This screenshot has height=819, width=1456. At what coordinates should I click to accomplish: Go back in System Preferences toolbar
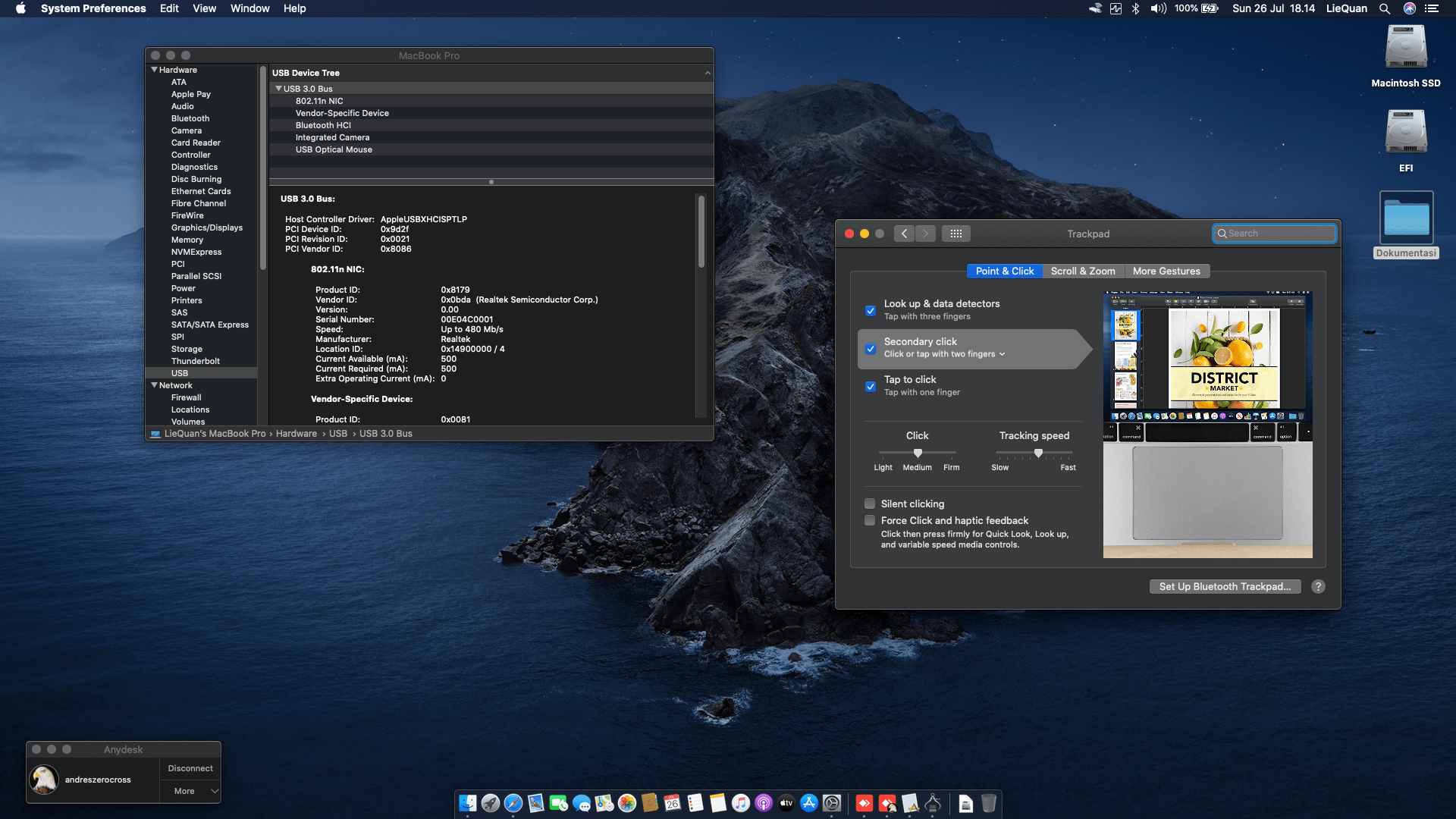pos(904,234)
